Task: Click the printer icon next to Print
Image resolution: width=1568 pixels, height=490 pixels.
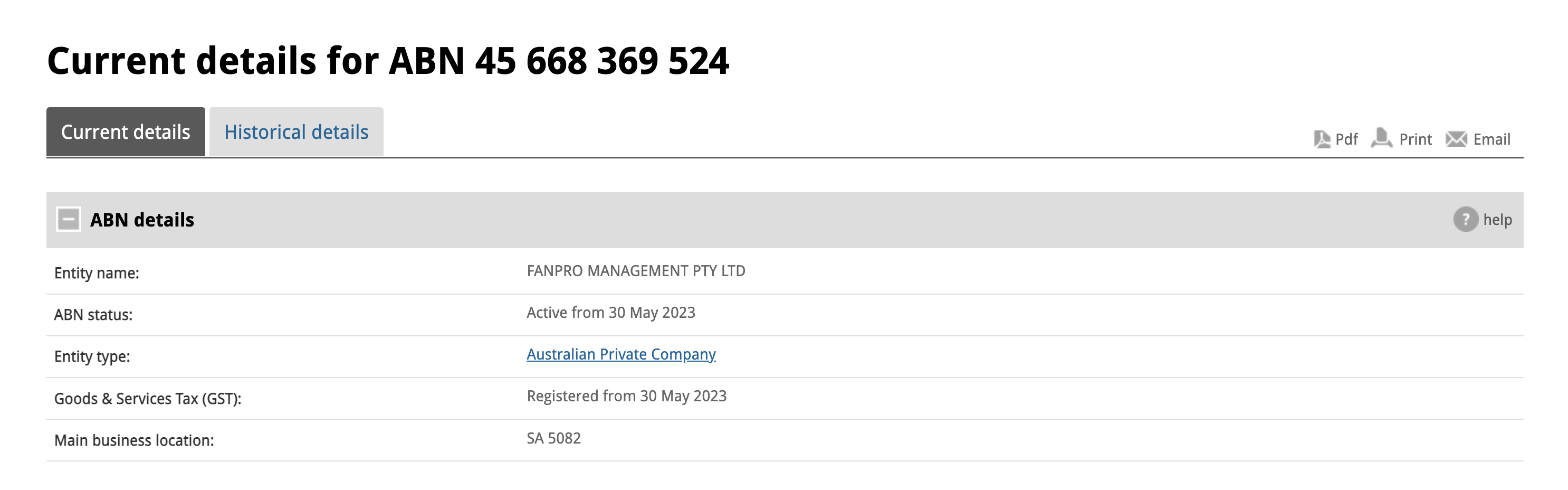Action: tap(1382, 139)
